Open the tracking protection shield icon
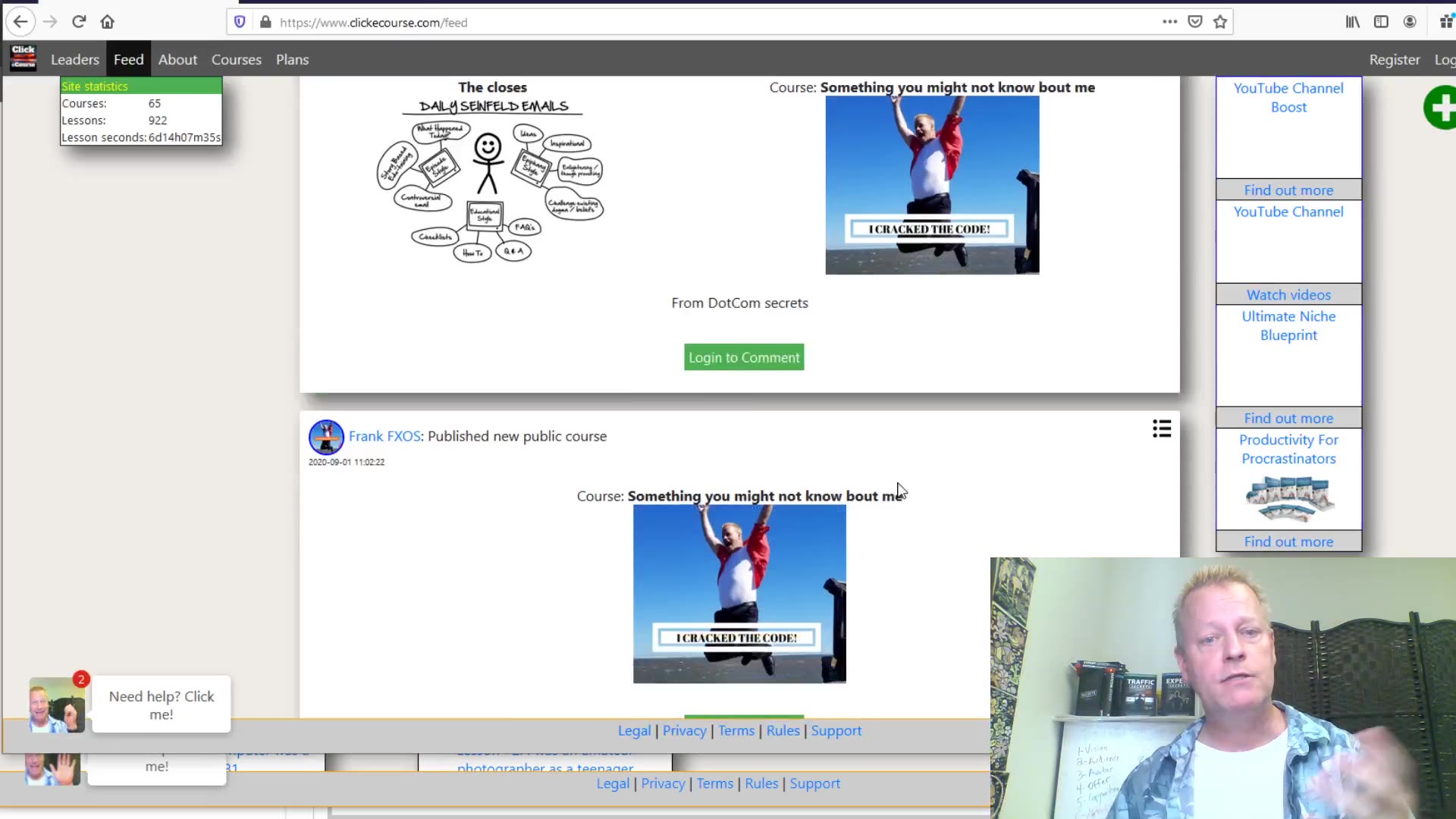 (240, 22)
